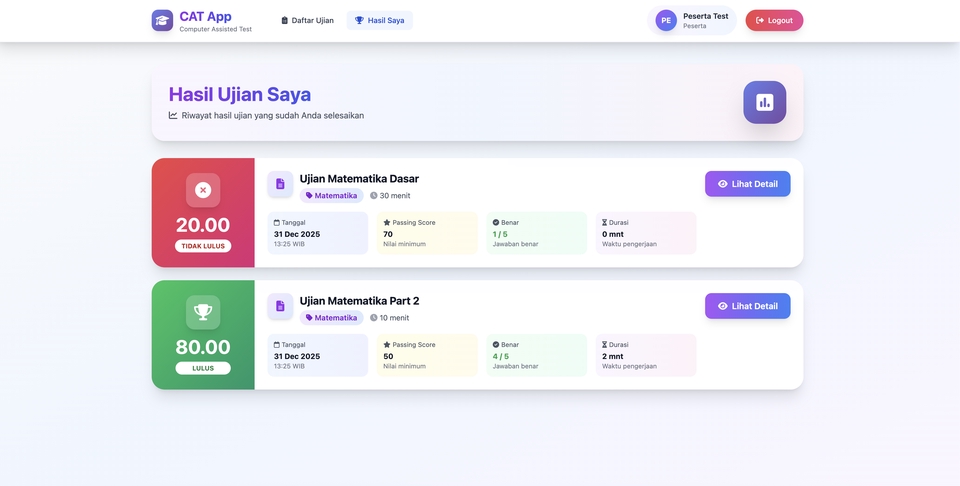Click document icon beside Ujian Matematika Dasar
Viewport: 960px width, 486px height.
[x=280, y=184]
